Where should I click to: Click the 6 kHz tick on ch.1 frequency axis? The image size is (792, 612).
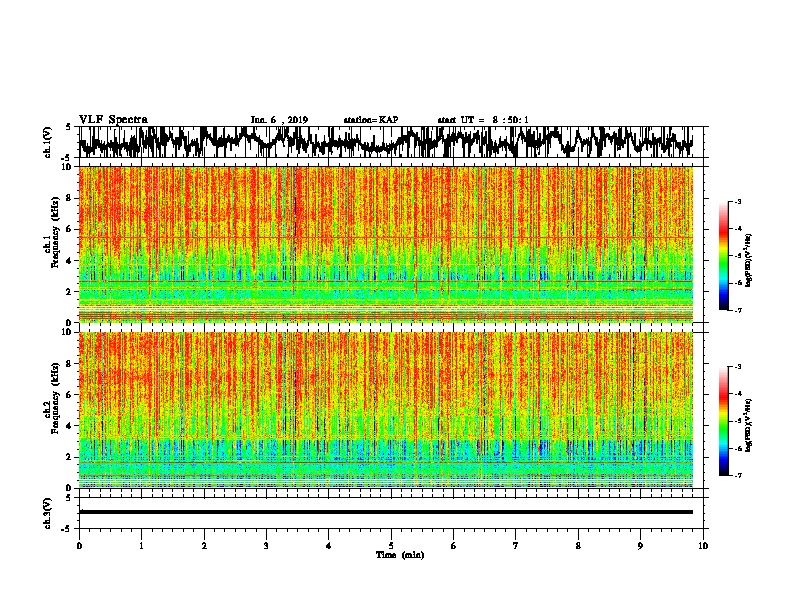pos(69,229)
